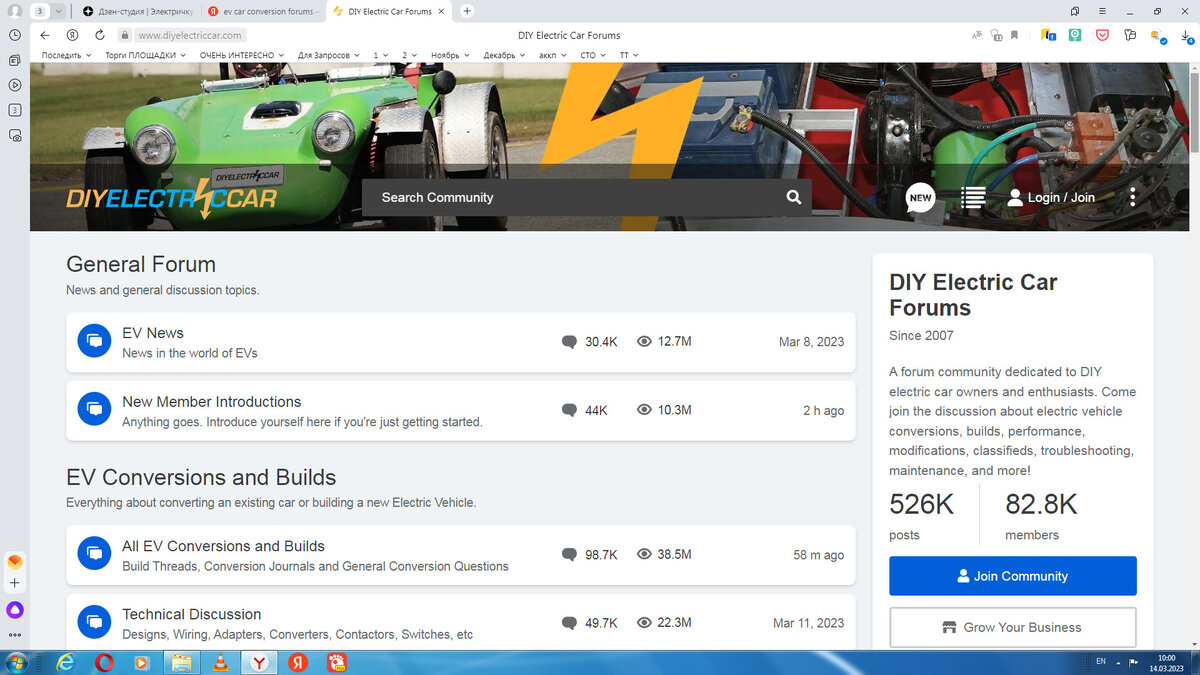Click the translate page icon in address bar
This screenshot has width=1200, height=675.
(x=977, y=35)
